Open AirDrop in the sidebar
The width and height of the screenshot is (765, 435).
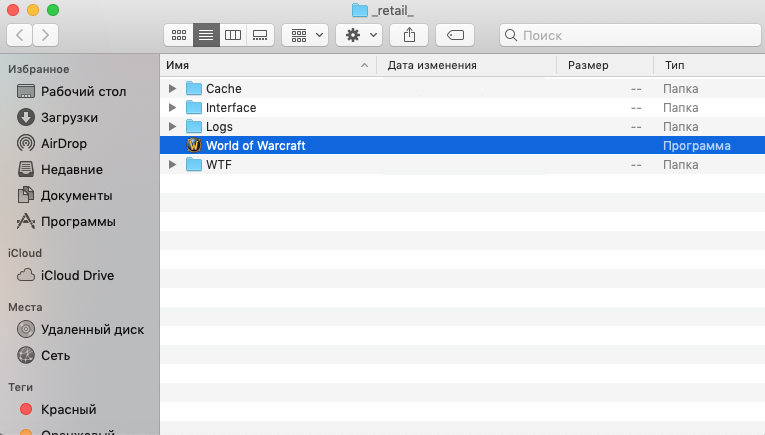pyautogui.click(x=64, y=143)
